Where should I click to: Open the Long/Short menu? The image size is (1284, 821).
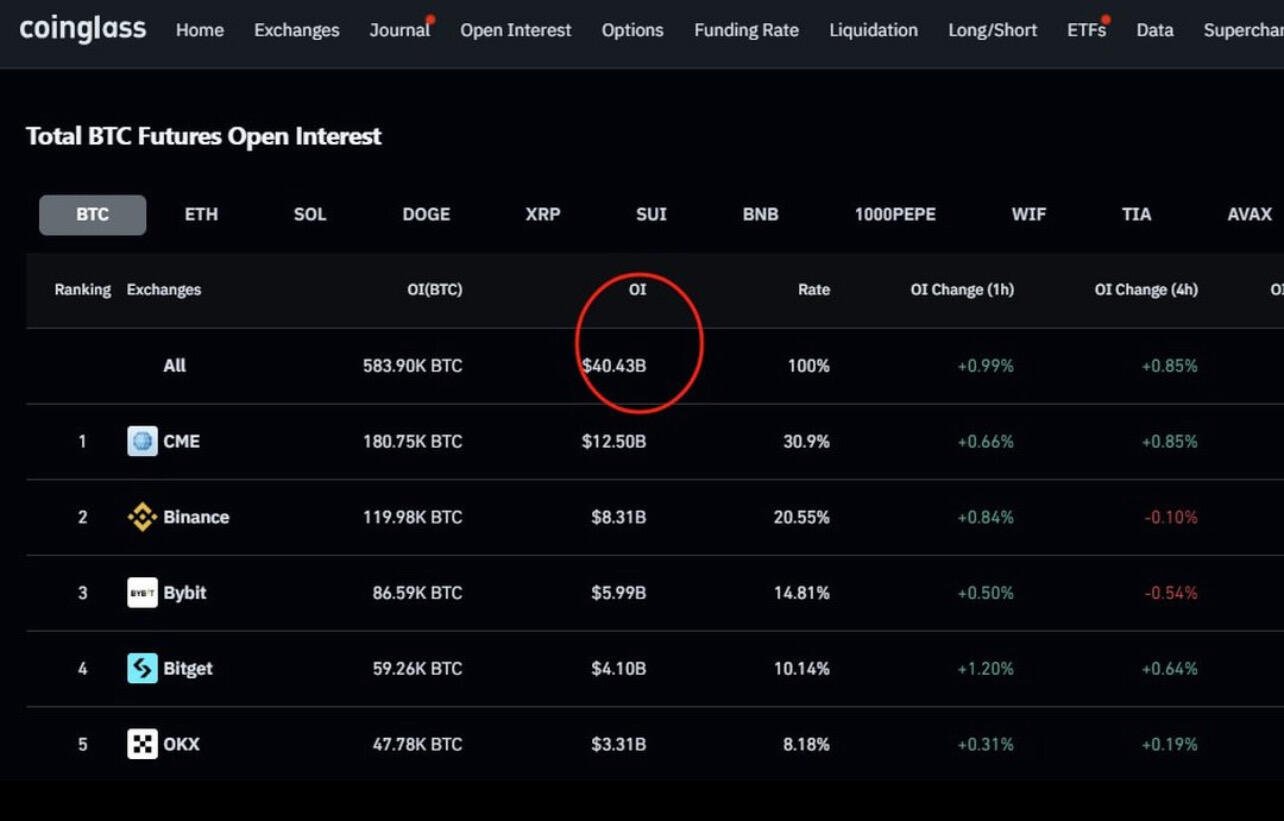tap(993, 30)
